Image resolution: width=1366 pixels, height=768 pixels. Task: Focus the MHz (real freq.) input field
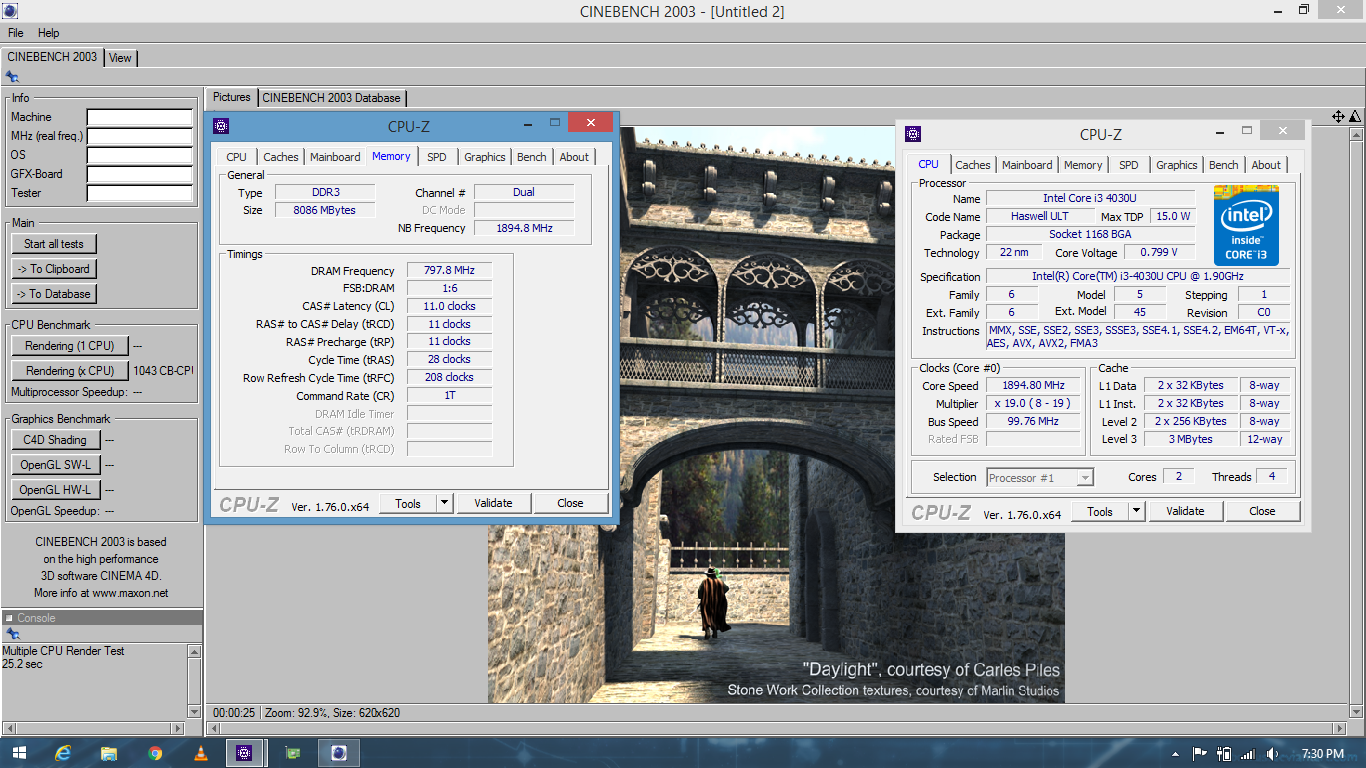point(139,137)
